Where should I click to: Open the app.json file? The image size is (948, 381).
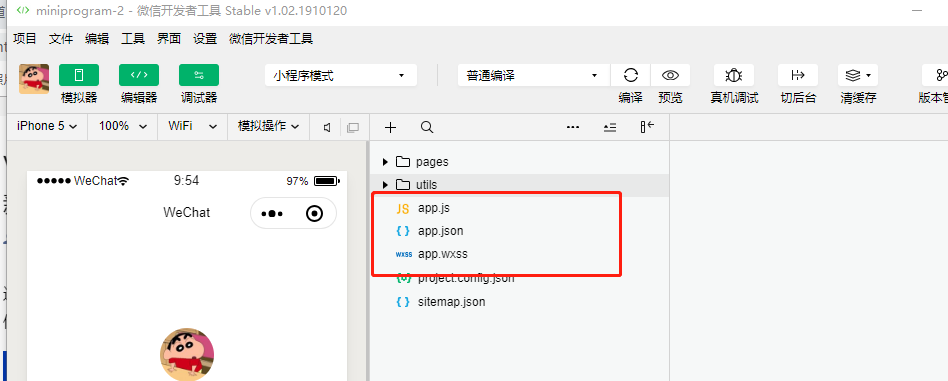[519, 231]
